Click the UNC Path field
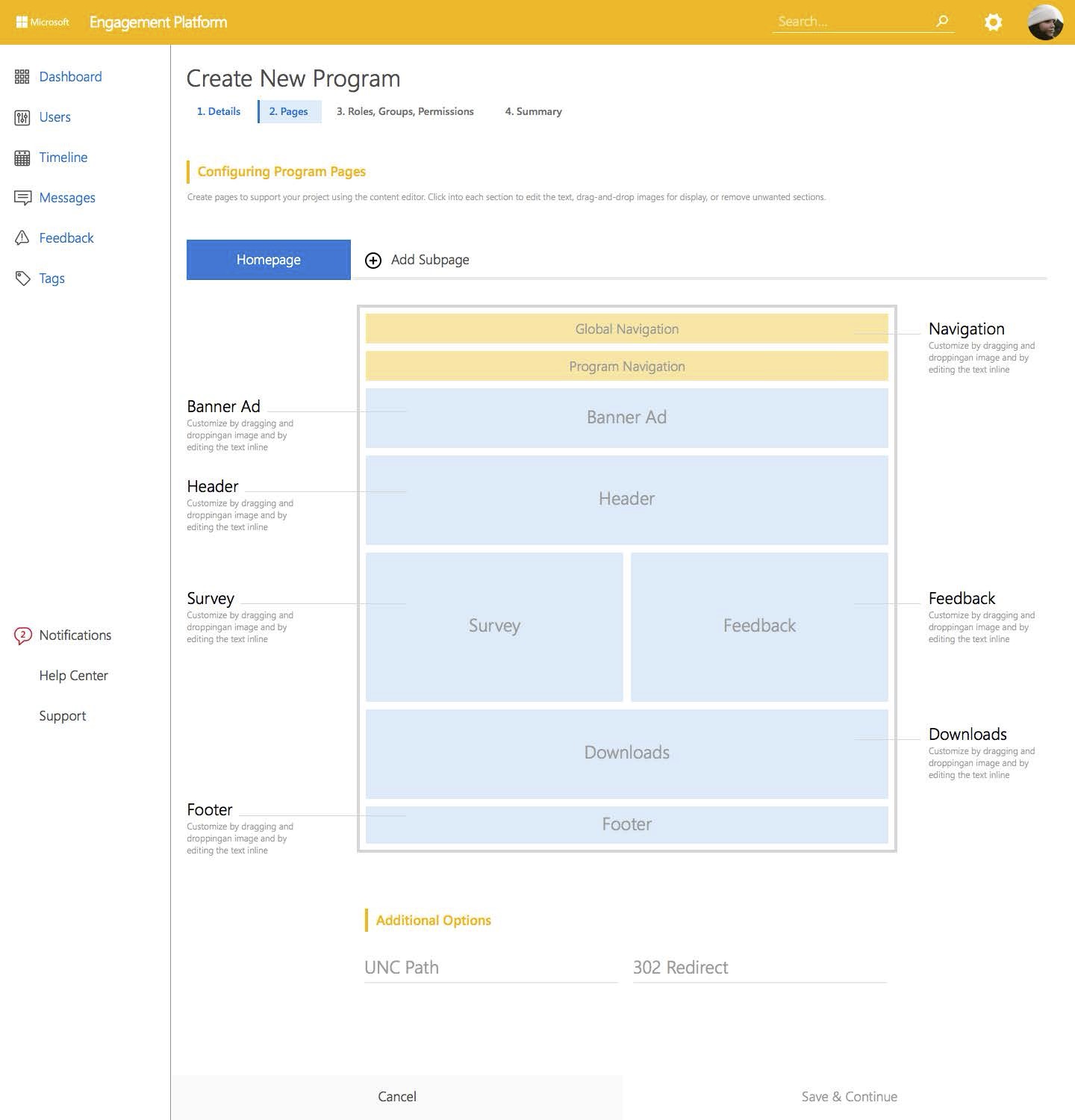The height and width of the screenshot is (1120, 1075). [x=491, y=968]
